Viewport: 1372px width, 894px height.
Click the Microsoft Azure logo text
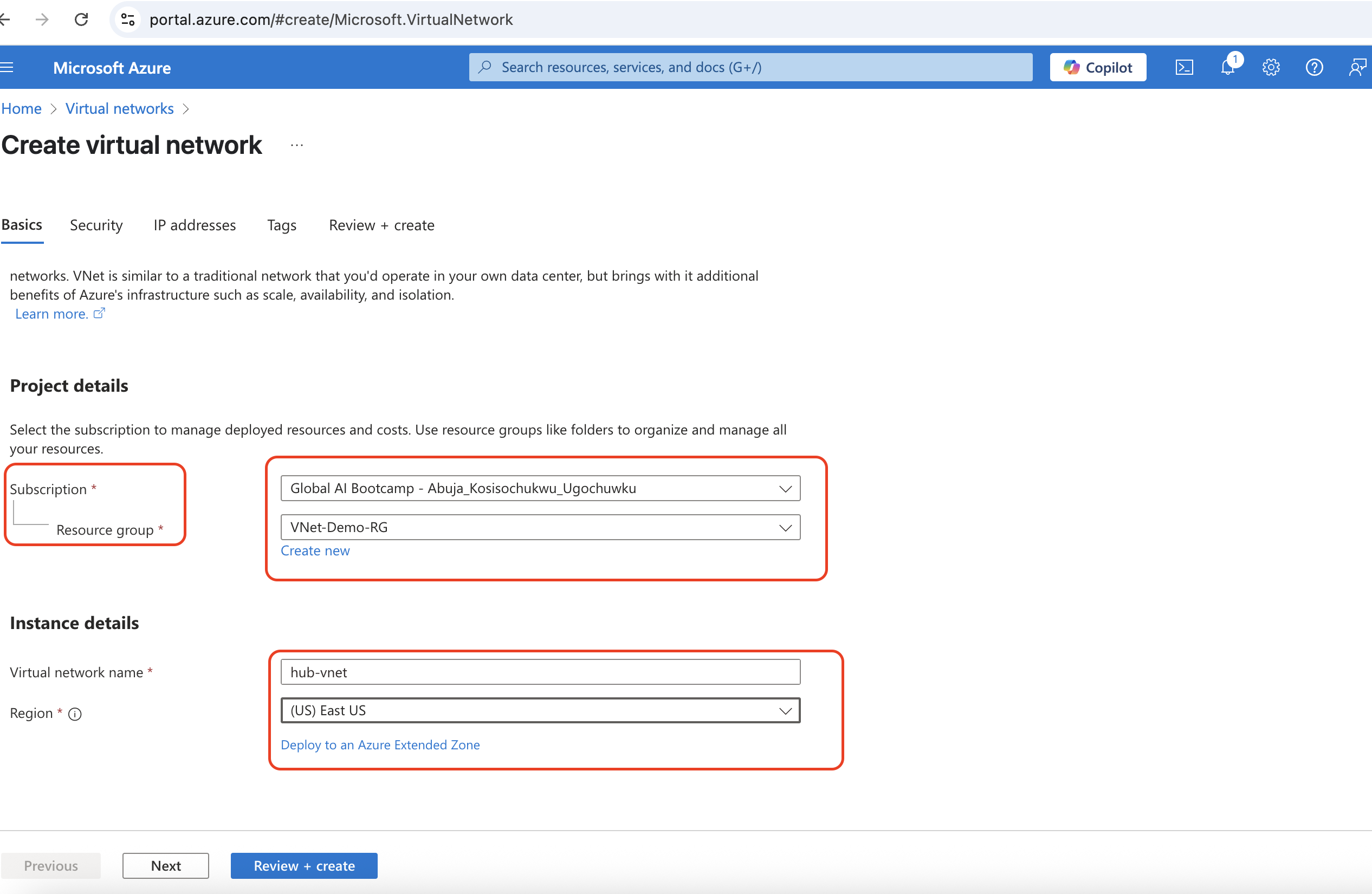(x=112, y=68)
